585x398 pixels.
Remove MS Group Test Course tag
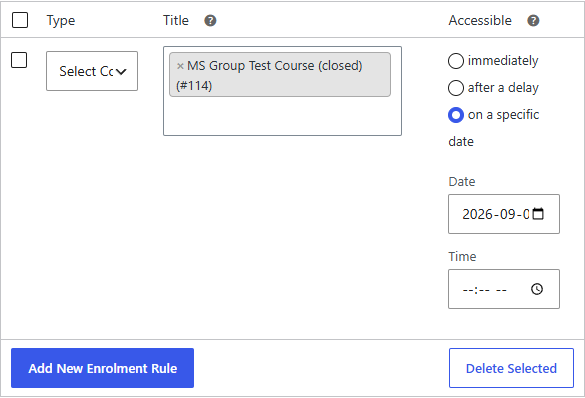(x=180, y=66)
